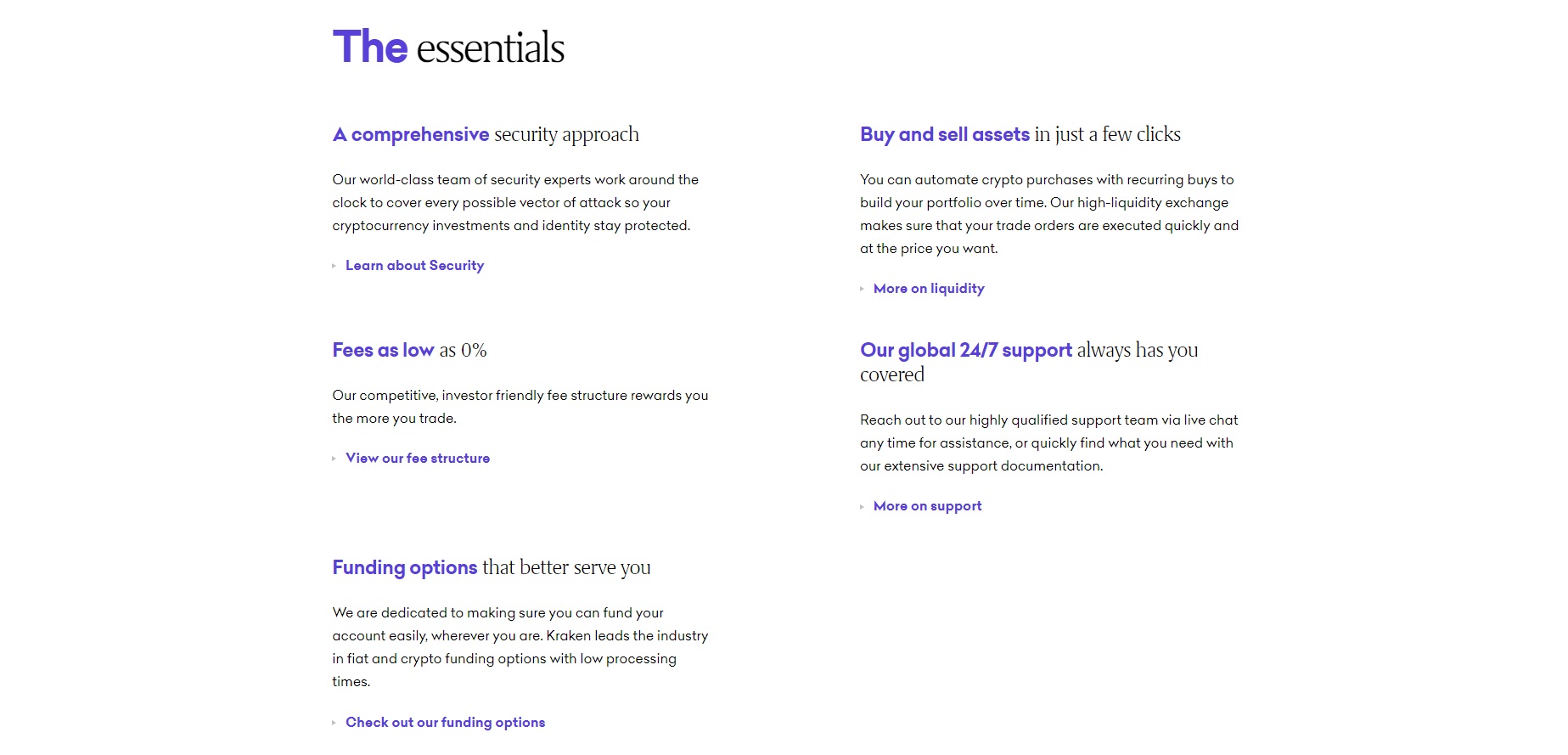Click arrow icon before Check out our funding options
Image resolution: width=1568 pixels, height=755 pixels.
(334, 723)
